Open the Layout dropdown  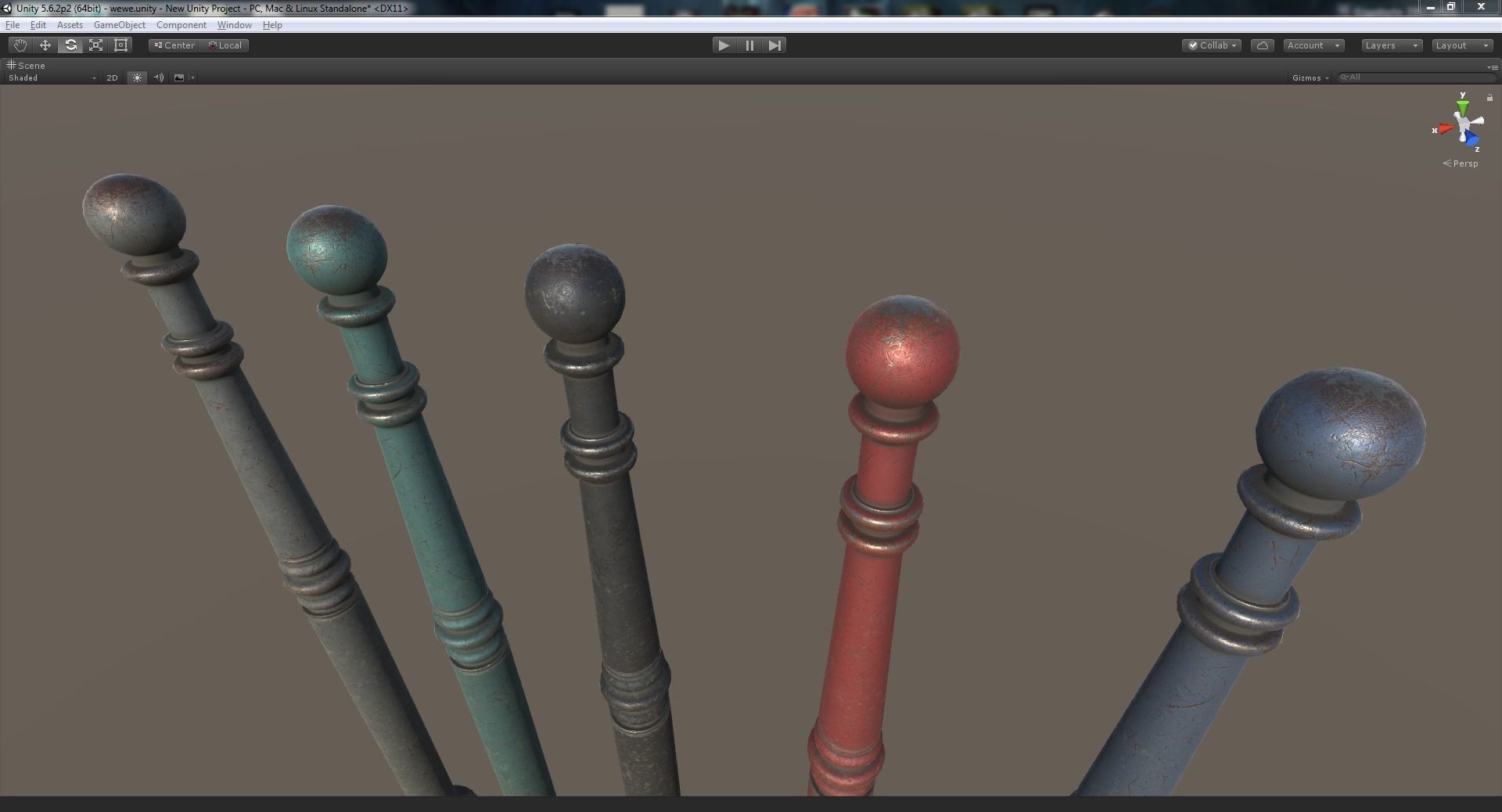(x=1462, y=45)
